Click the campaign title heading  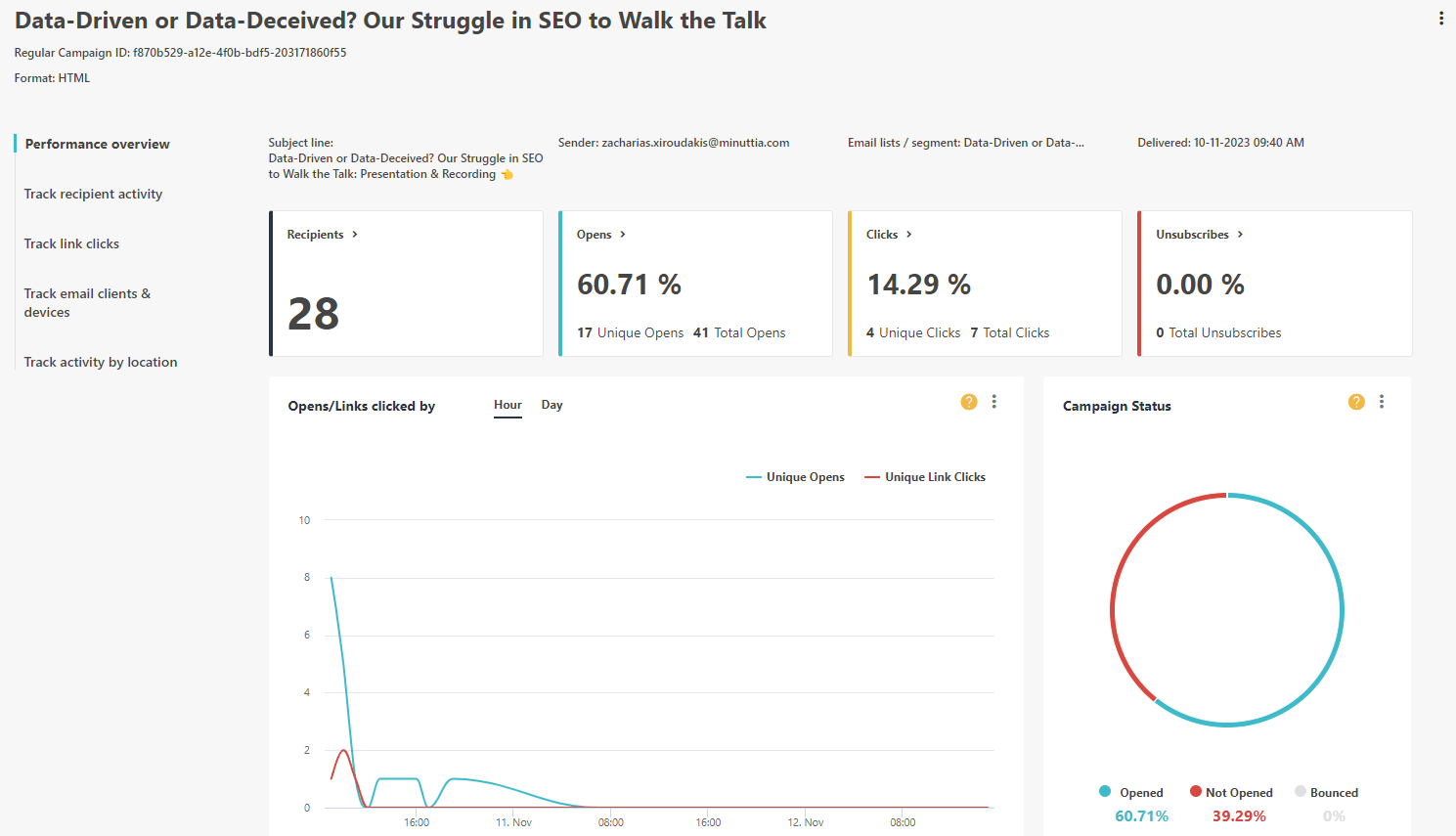click(x=390, y=21)
